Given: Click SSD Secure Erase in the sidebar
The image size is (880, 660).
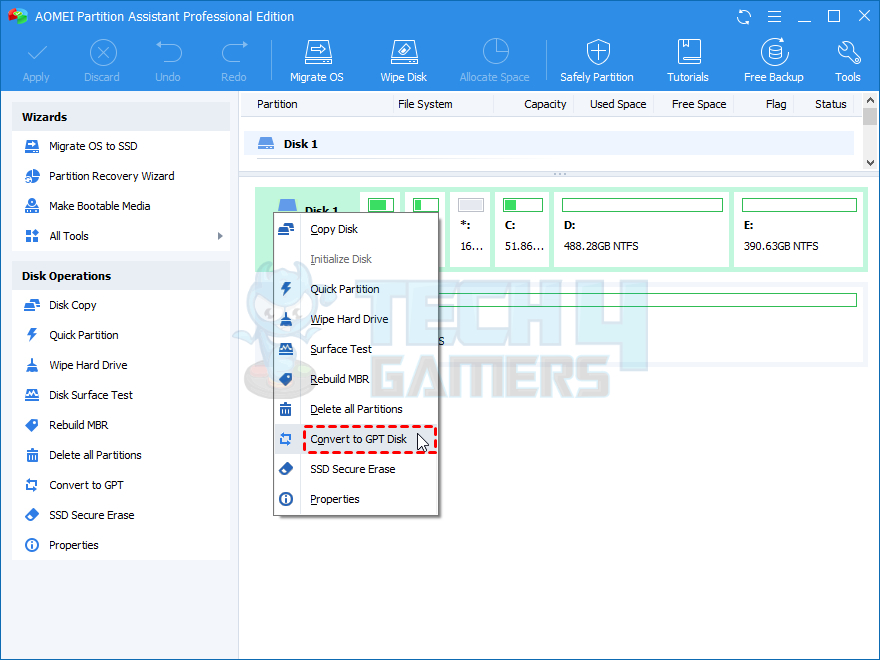Looking at the screenshot, I should (121, 515).
